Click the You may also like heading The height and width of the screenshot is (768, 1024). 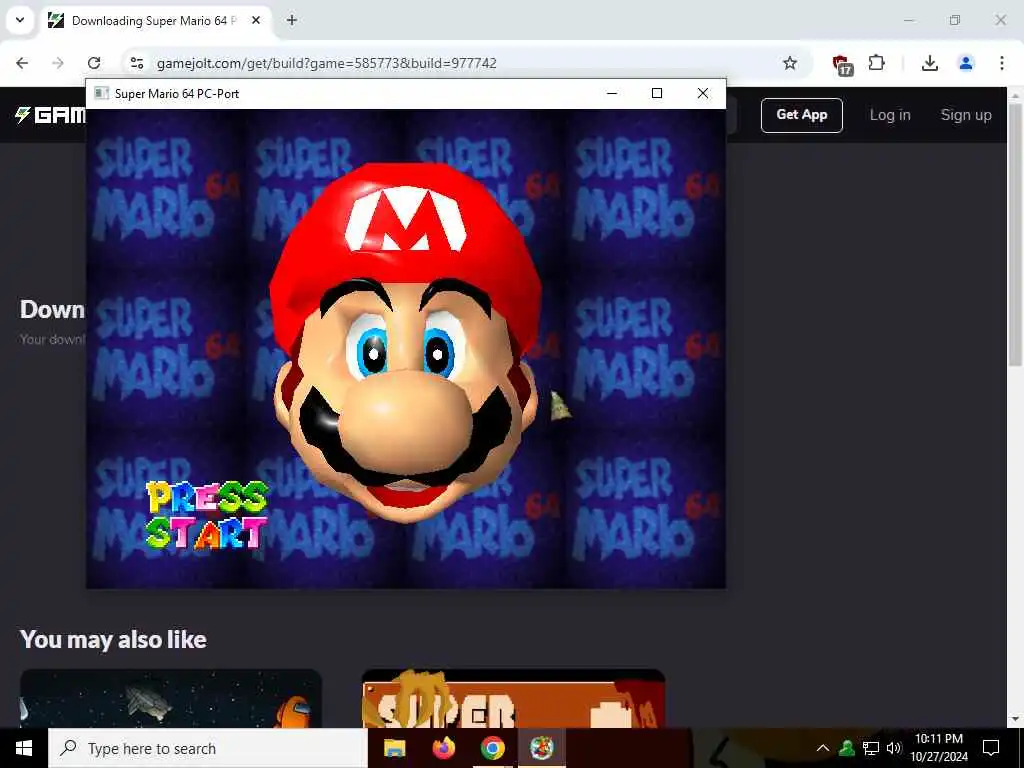[113, 639]
